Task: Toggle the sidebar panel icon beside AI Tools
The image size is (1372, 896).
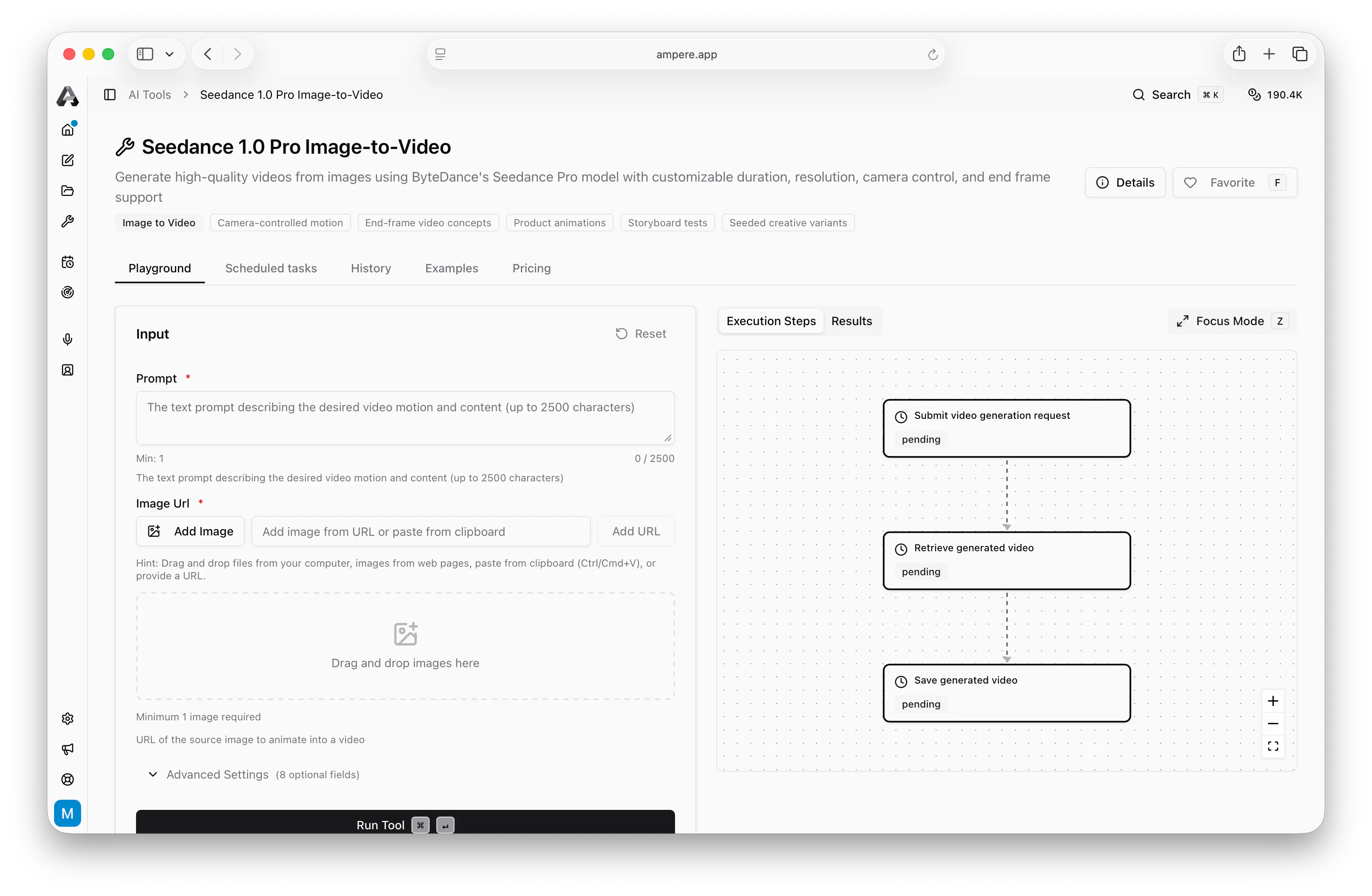Action: click(x=109, y=95)
